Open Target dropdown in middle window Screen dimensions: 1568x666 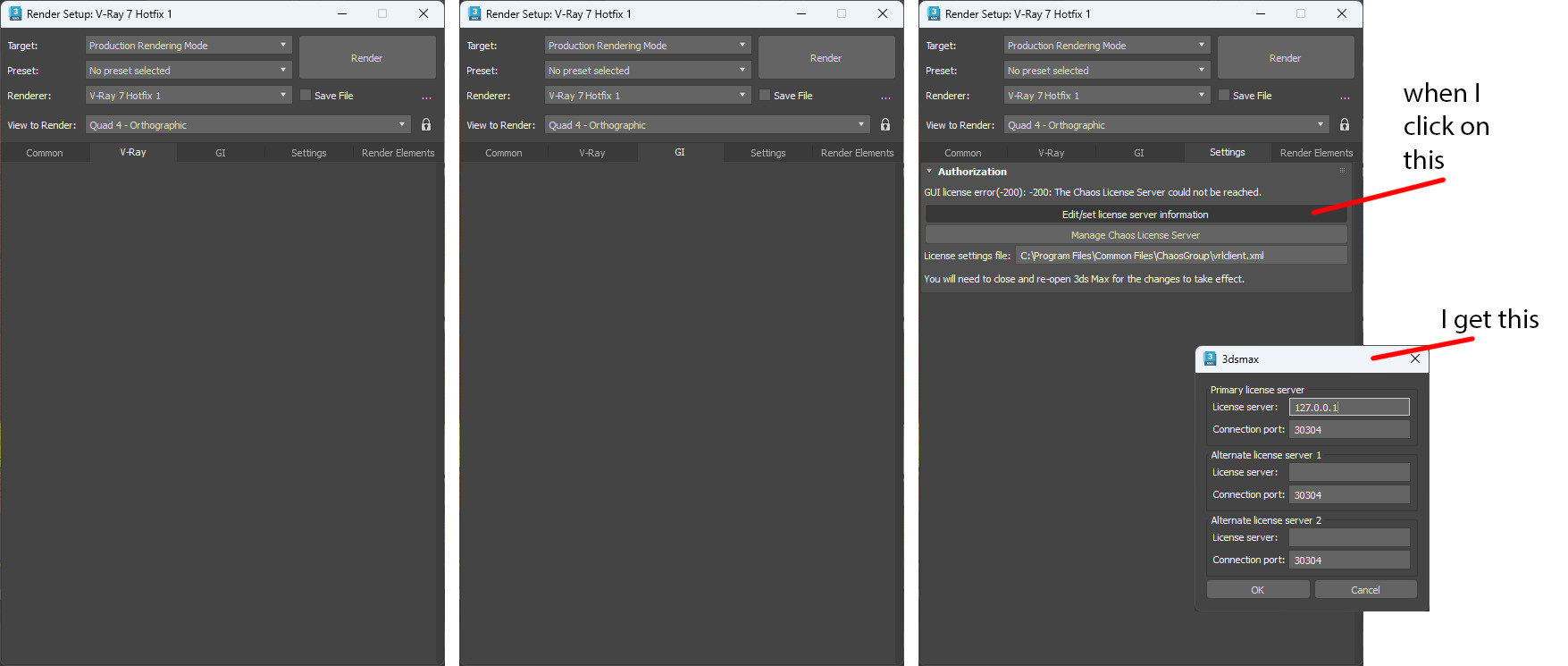click(x=648, y=45)
